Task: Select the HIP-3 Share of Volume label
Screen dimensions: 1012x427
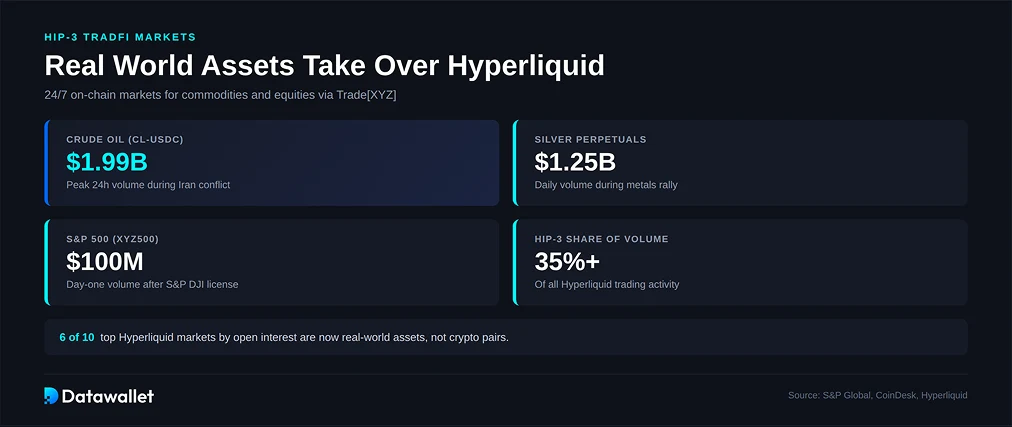Action: 601,239
